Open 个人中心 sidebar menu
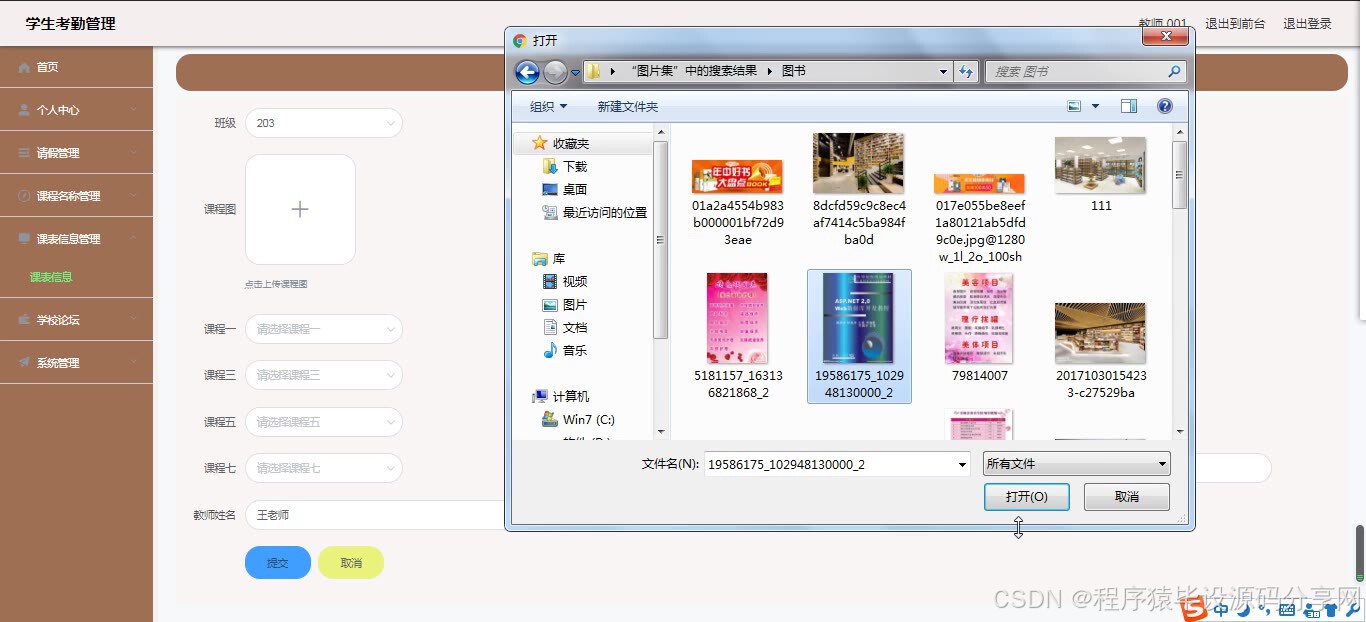Screen dimensions: 1366x622 coord(76,110)
